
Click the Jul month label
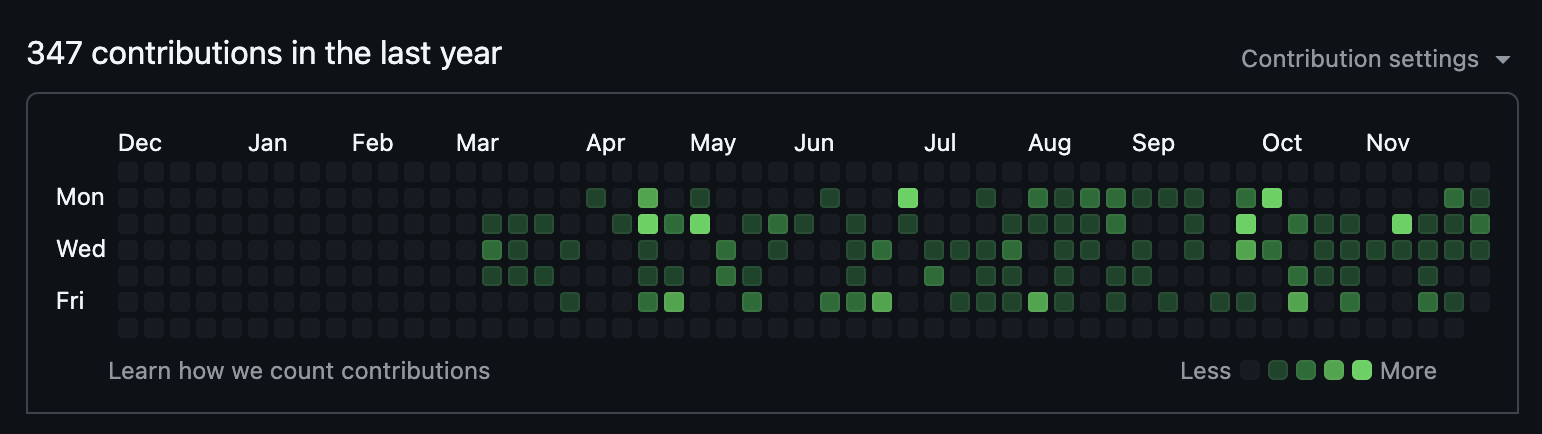[x=940, y=143]
